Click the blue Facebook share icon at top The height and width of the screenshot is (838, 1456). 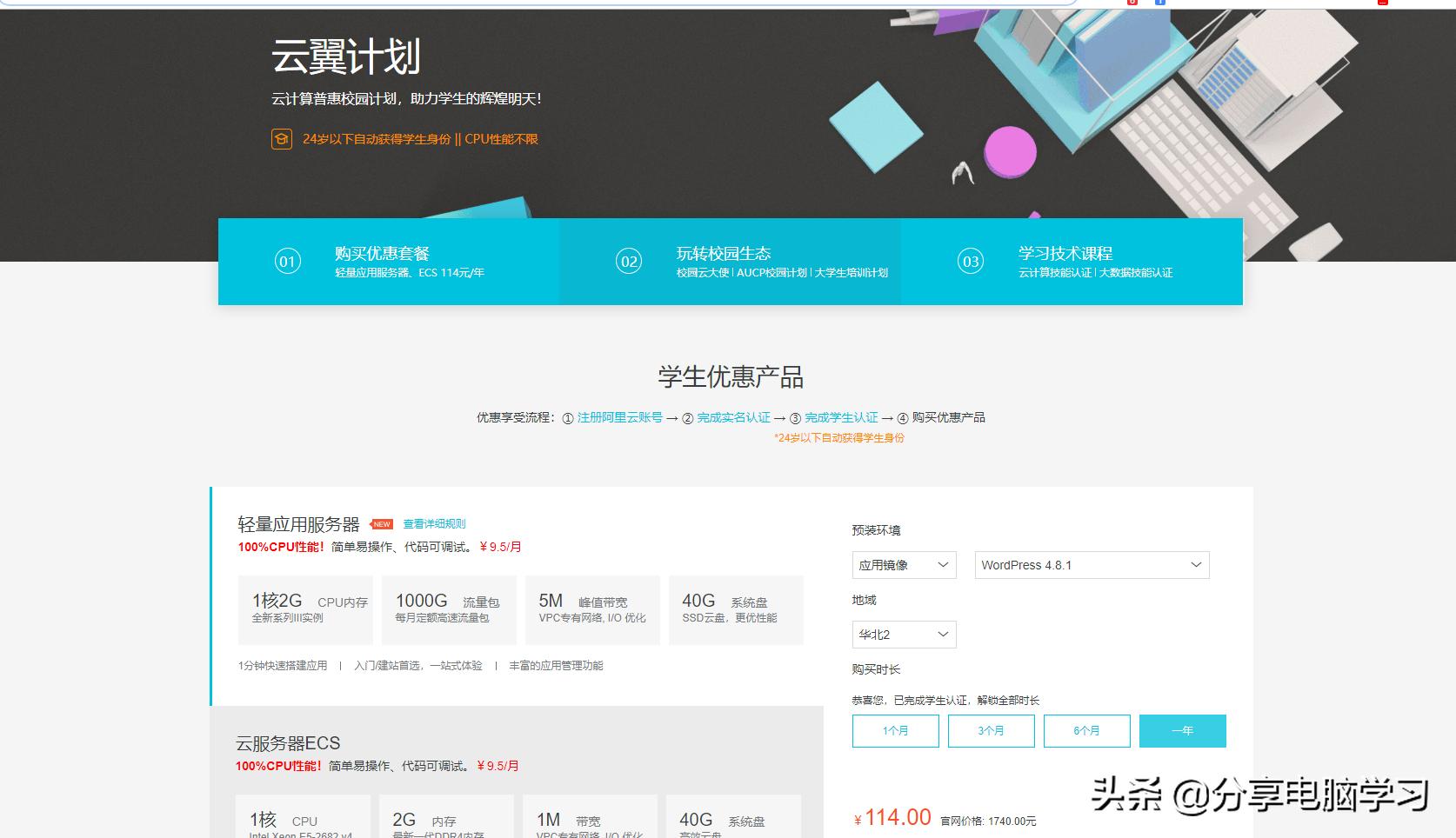tap(1159, 3)
